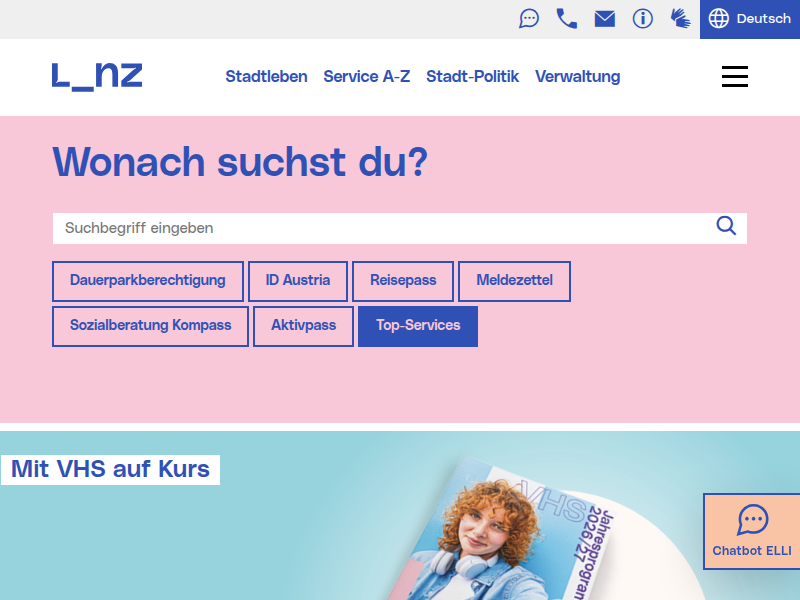Image resolution: width=800 pixels, height=600 pixels.
Task: Click the envelope email icon
Action: [605, 19]
